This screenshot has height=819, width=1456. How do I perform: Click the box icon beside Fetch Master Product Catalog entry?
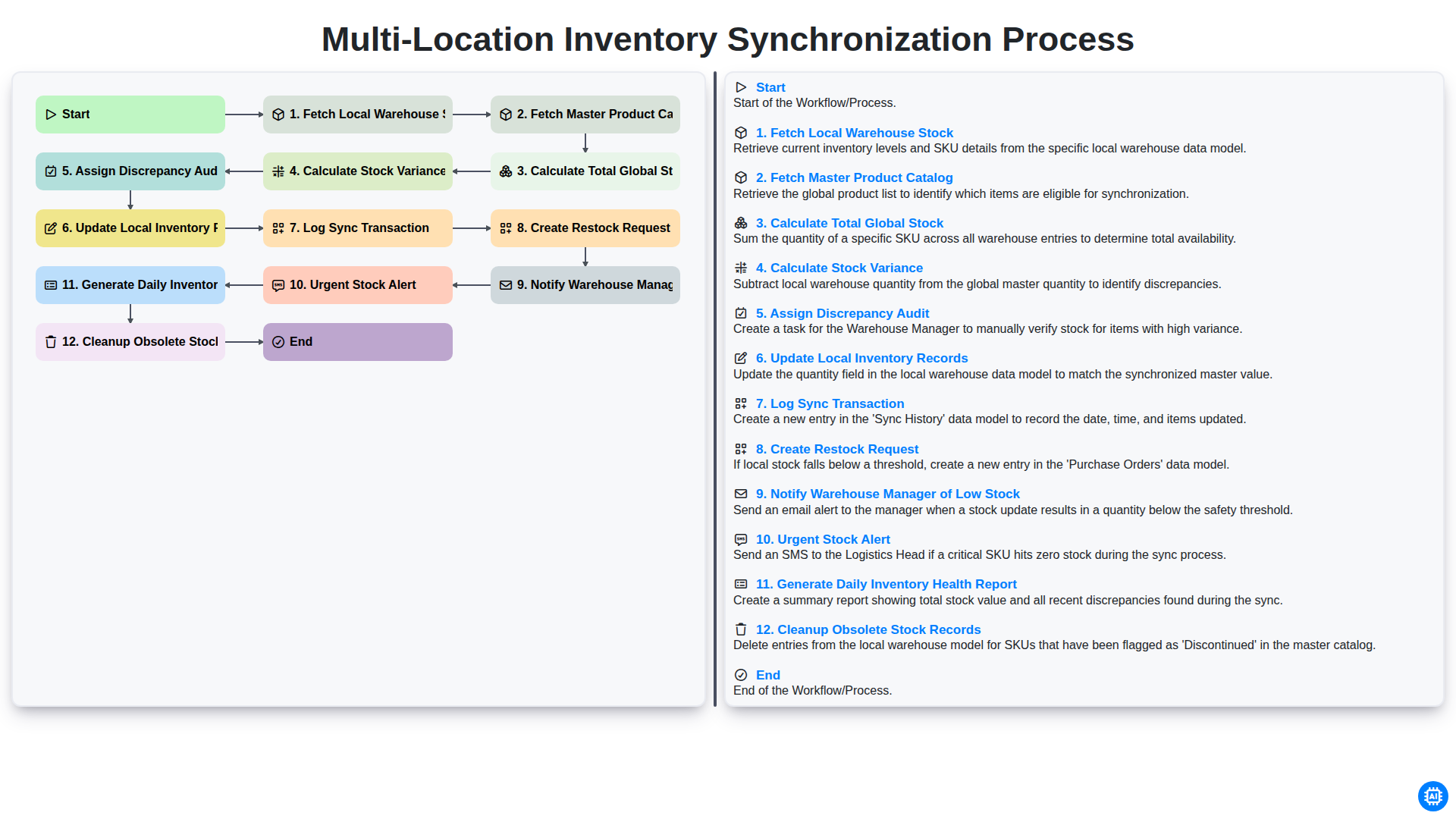[741, 177]
